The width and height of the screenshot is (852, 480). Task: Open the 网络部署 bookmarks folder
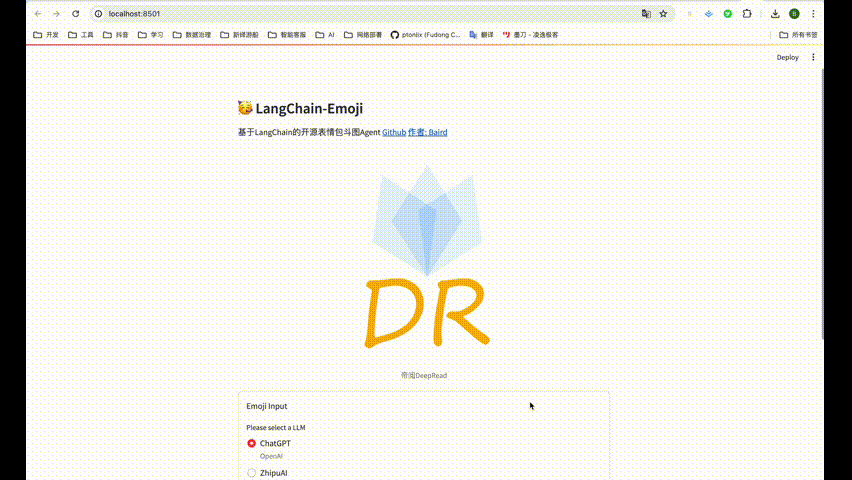363,35
